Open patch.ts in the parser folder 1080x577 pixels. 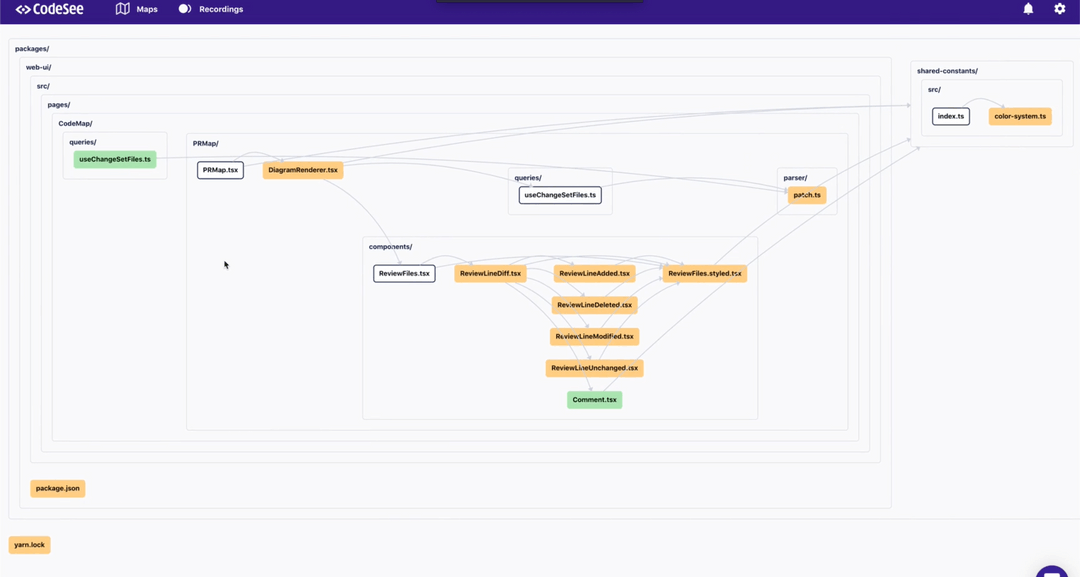(x=807, y=194)
